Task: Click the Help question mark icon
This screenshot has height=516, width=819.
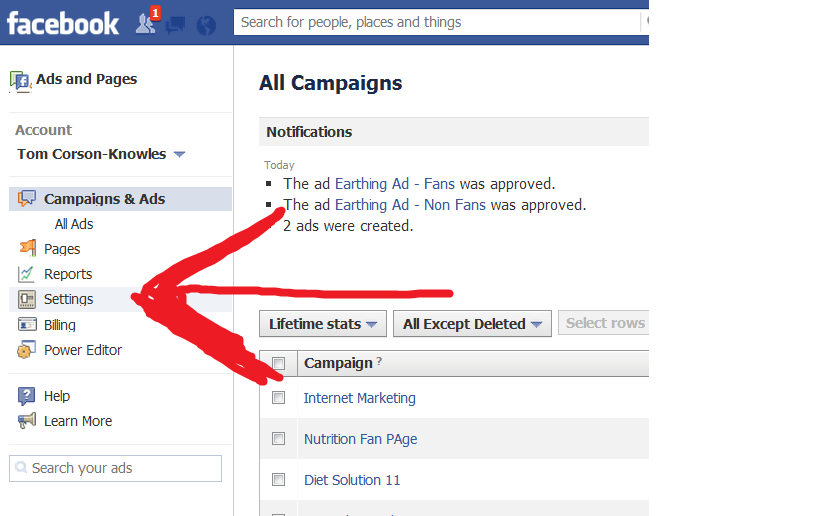Action: 26,396
